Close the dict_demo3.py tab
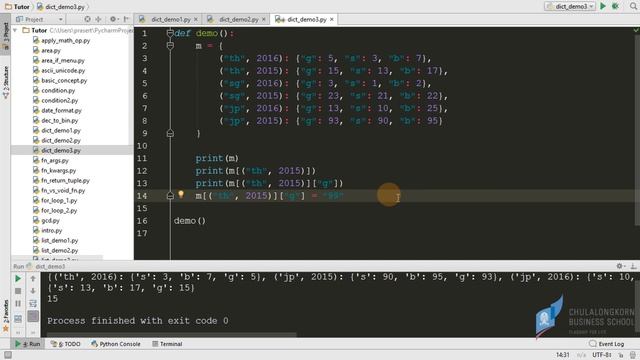This screenshot has width=640, height=360. (x=332, y=19)
